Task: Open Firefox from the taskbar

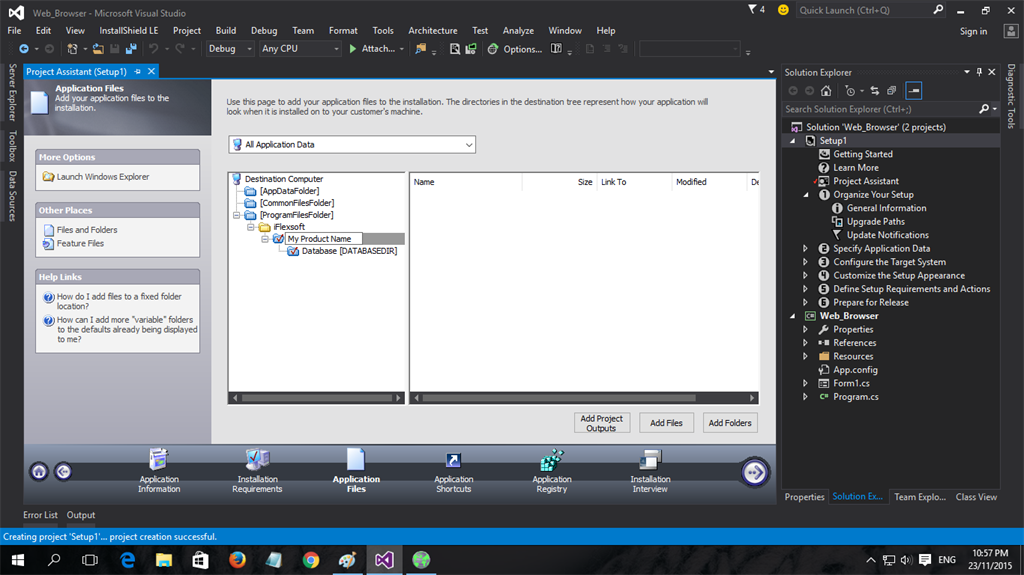Action: [237, 560]
